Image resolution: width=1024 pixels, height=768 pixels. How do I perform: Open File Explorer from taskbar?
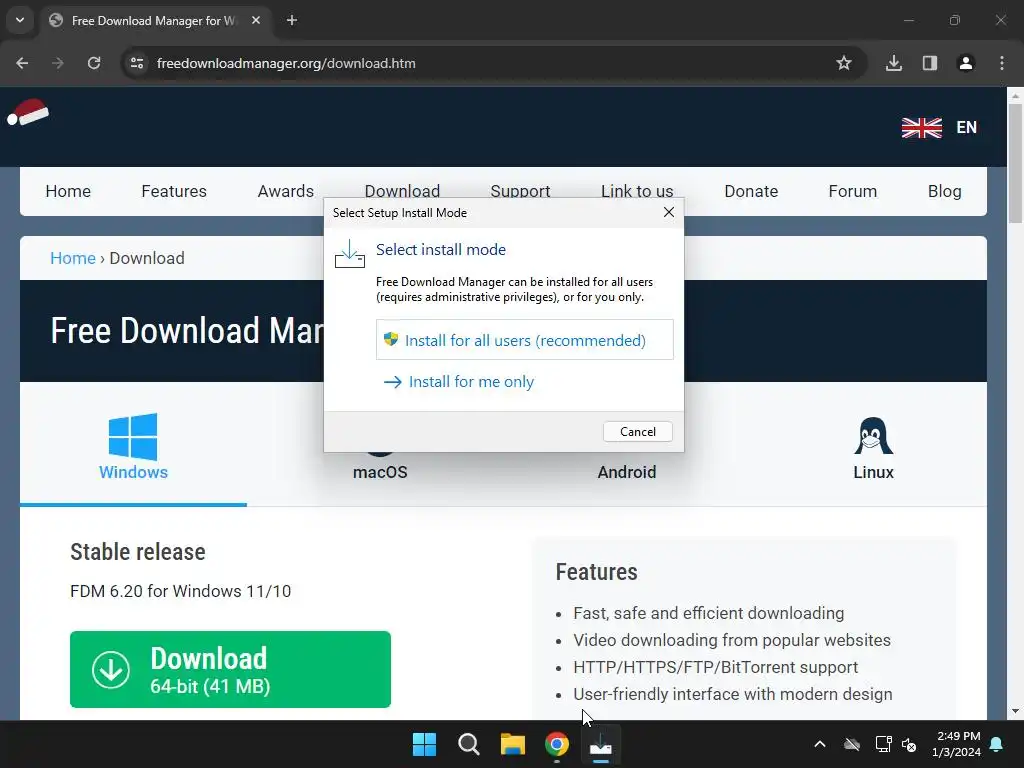coord(513,744)
